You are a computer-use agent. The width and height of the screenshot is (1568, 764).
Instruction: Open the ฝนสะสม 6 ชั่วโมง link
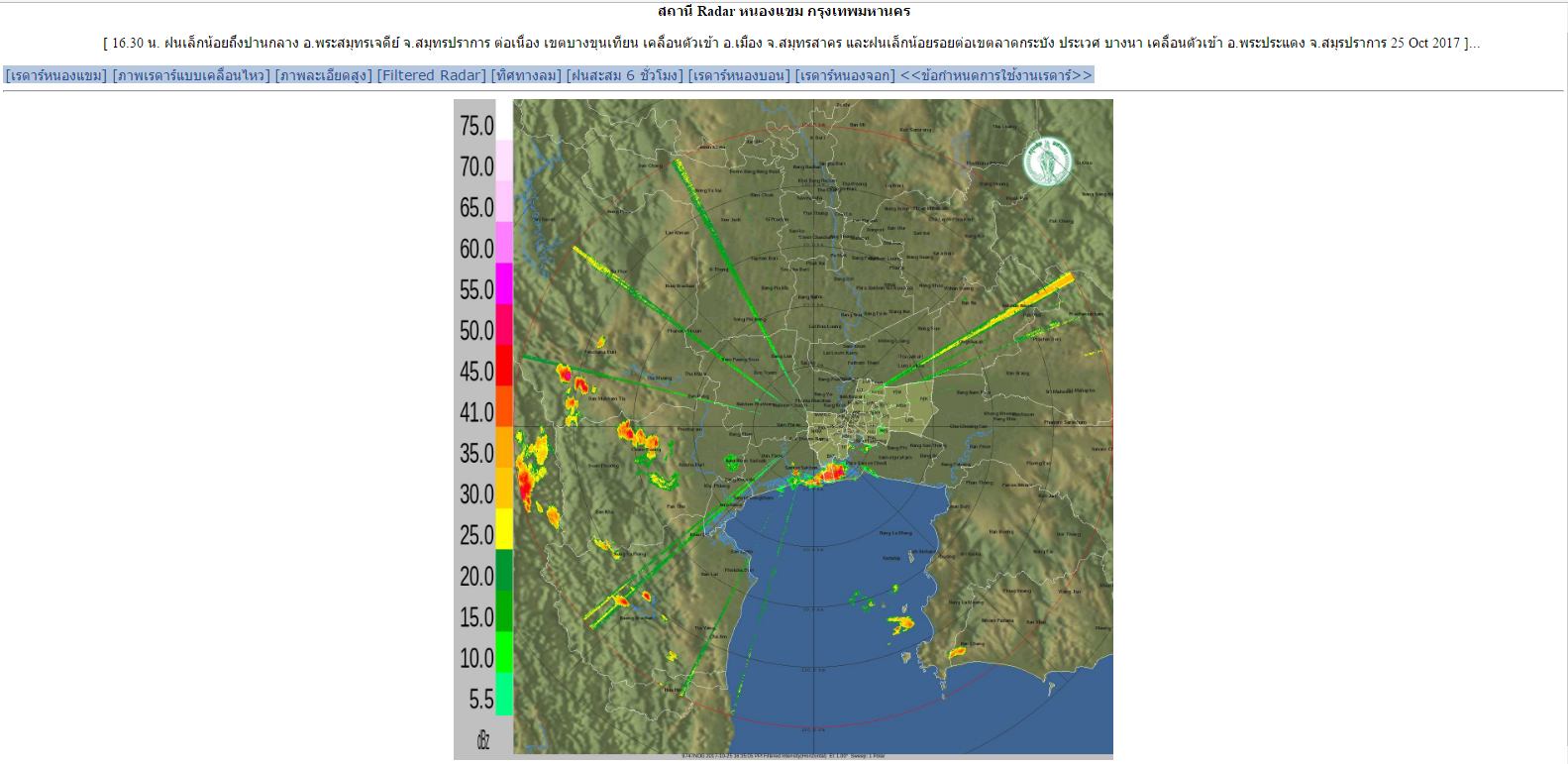click(625, 75)
